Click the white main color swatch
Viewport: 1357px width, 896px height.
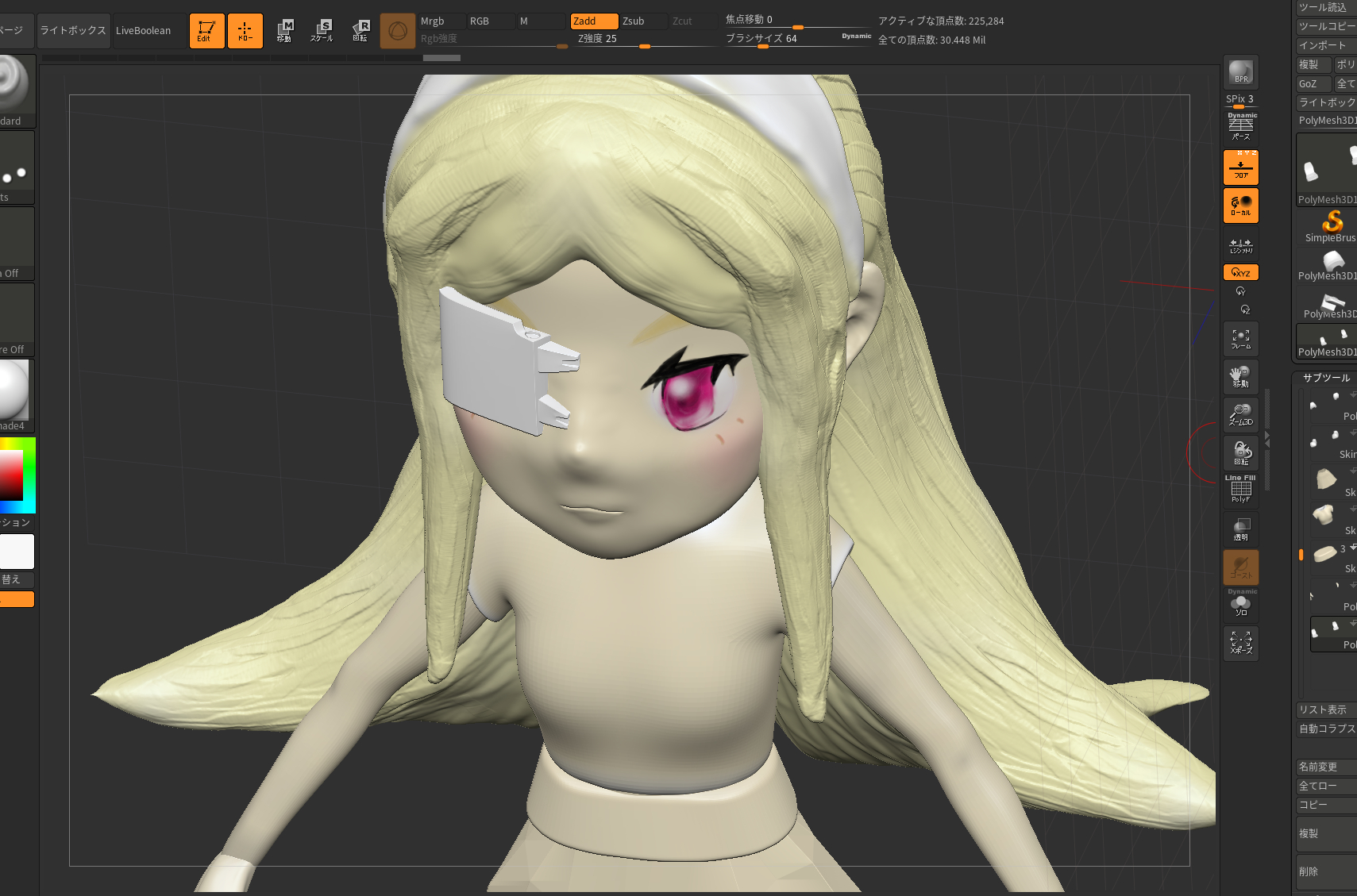(17, 552)
